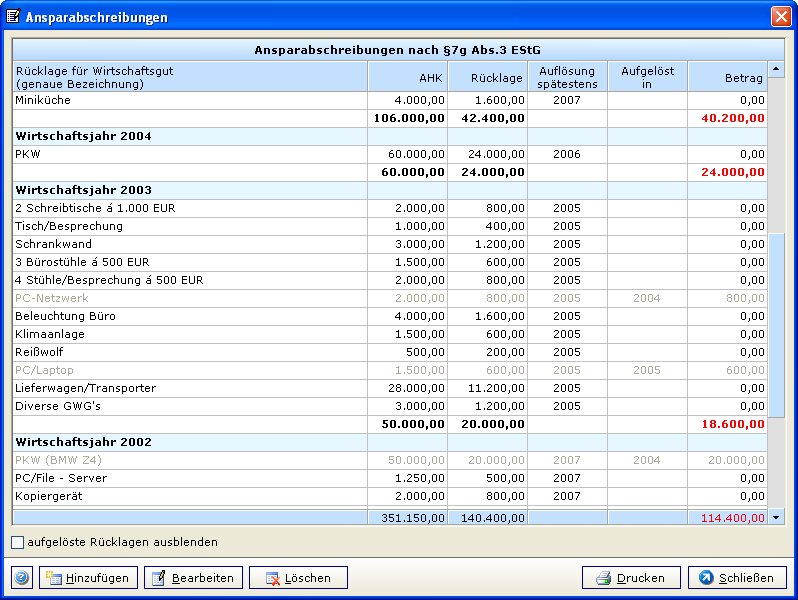Click the Betrag column header

tap(727, 77)
